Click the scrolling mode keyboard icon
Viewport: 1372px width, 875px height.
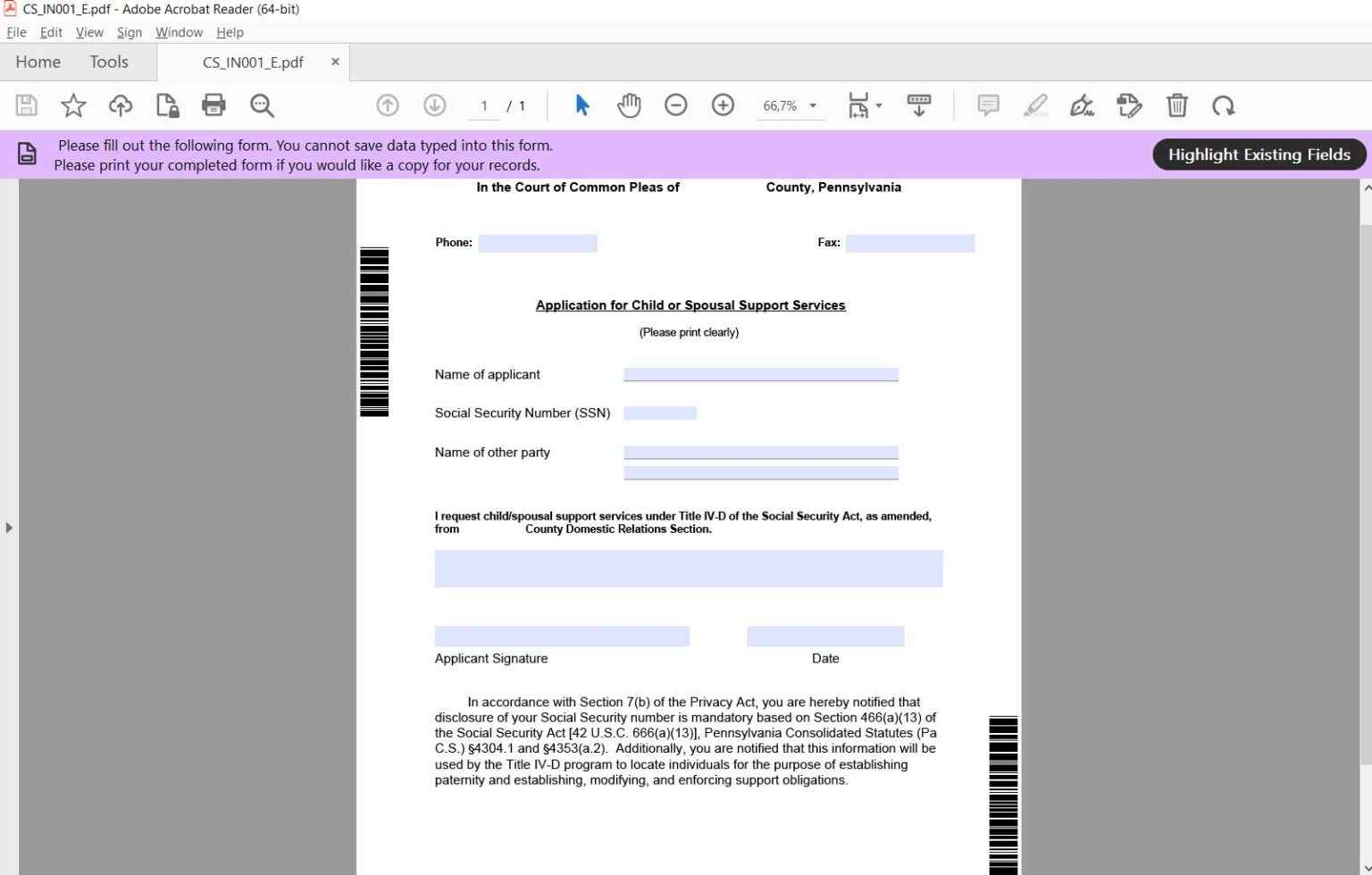tap(919, 105)
